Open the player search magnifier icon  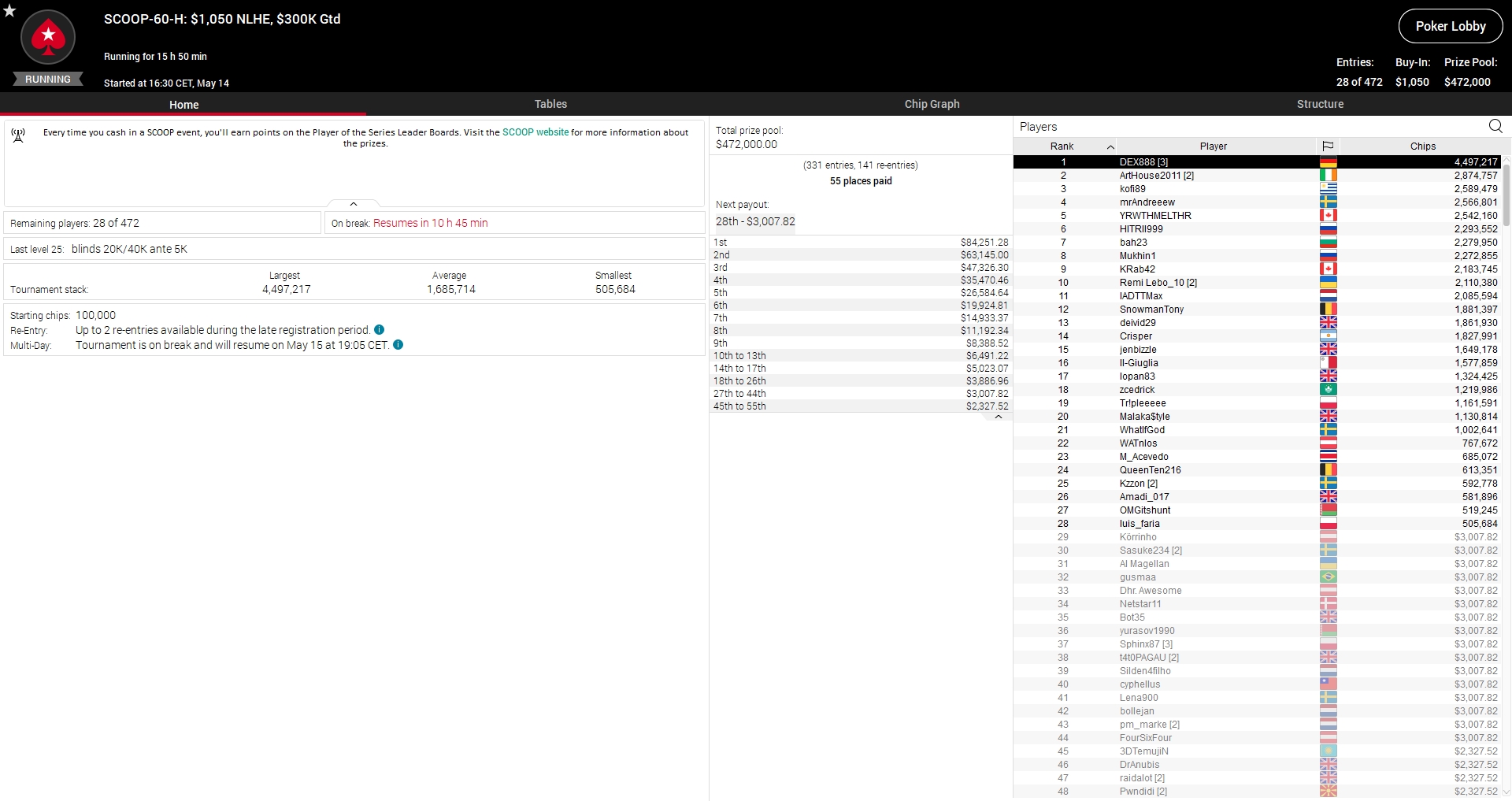1495,126
